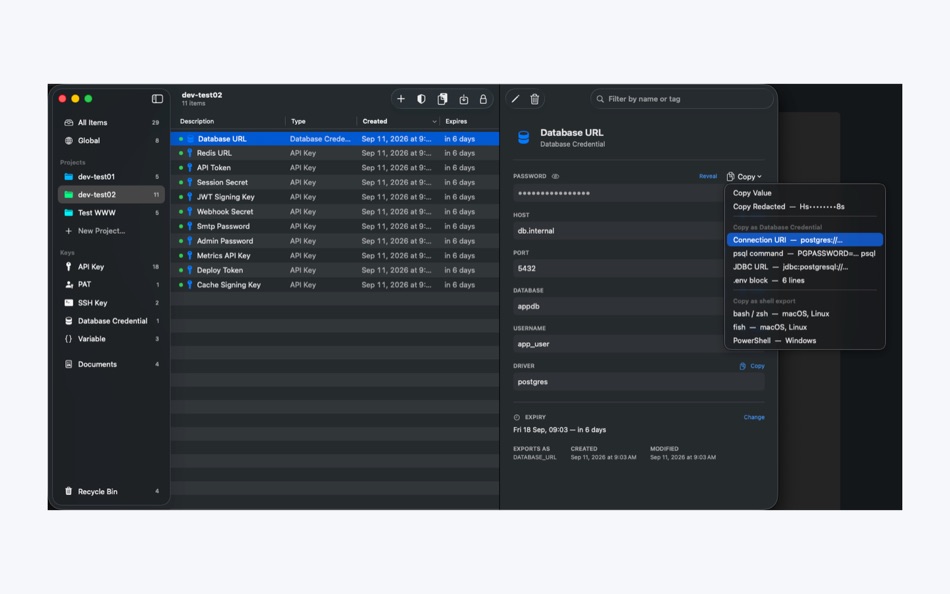
Task: Click the PAT person icon
Action: tap(68, 284)
